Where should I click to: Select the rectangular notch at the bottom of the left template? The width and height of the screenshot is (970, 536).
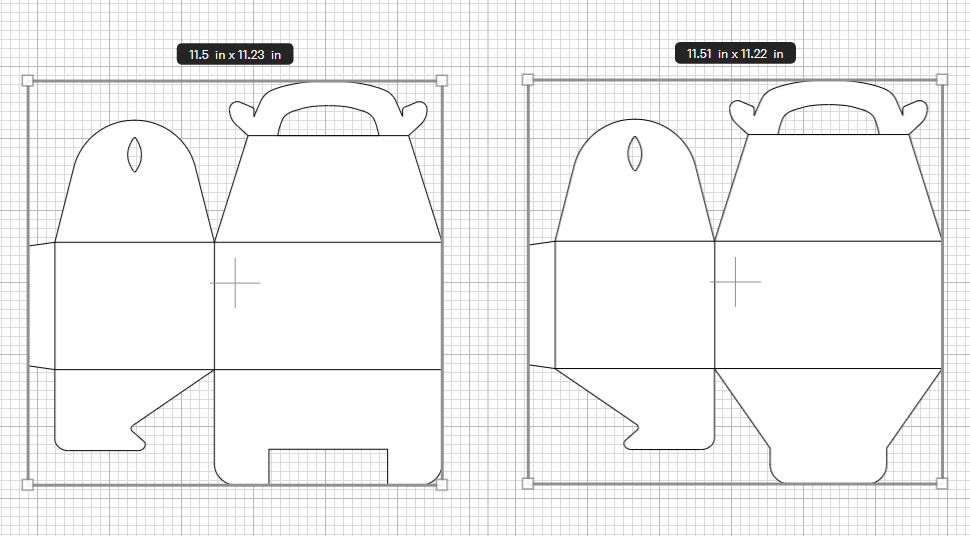328,467
